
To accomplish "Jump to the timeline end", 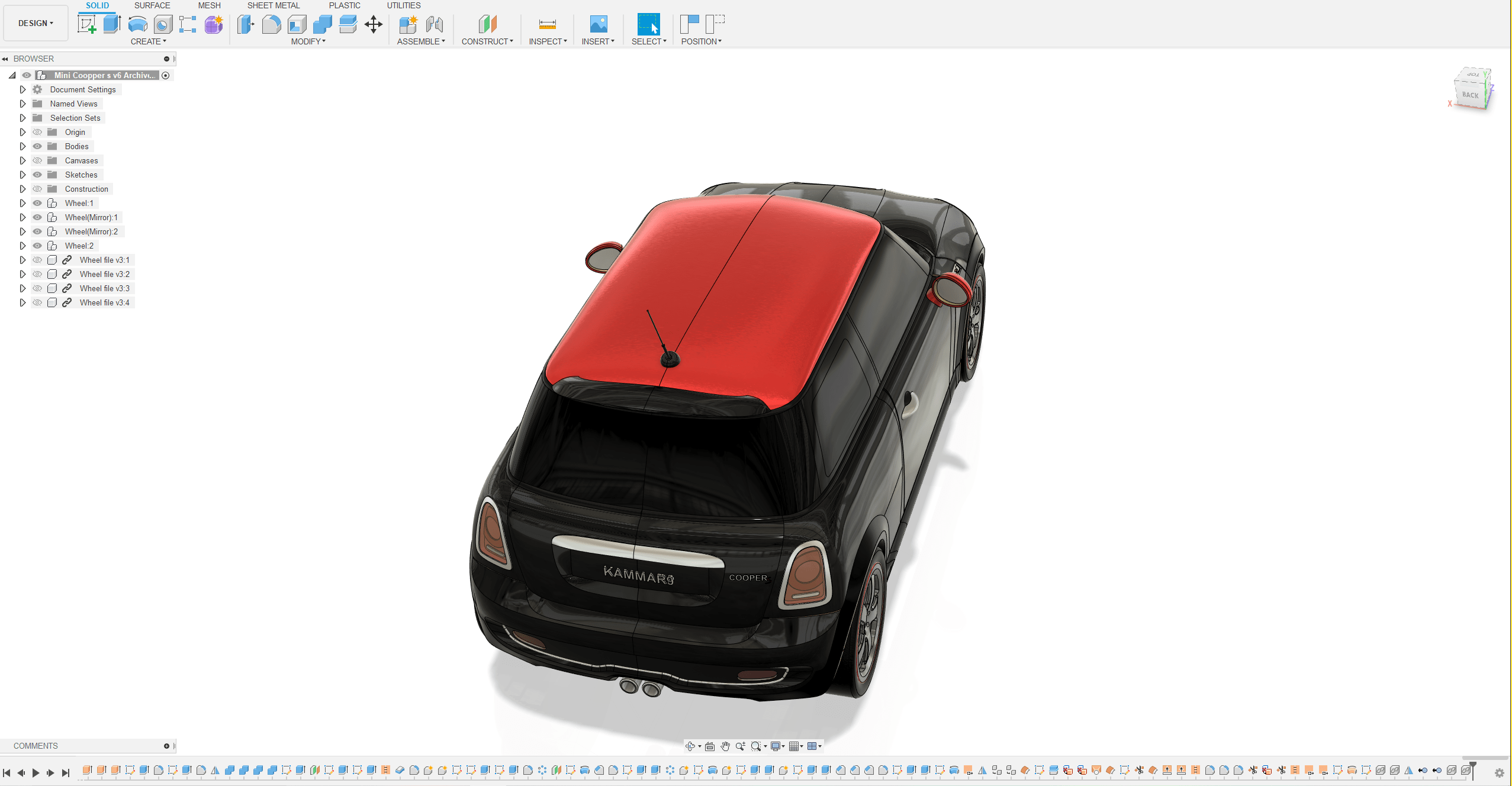I will click(66, 773).
